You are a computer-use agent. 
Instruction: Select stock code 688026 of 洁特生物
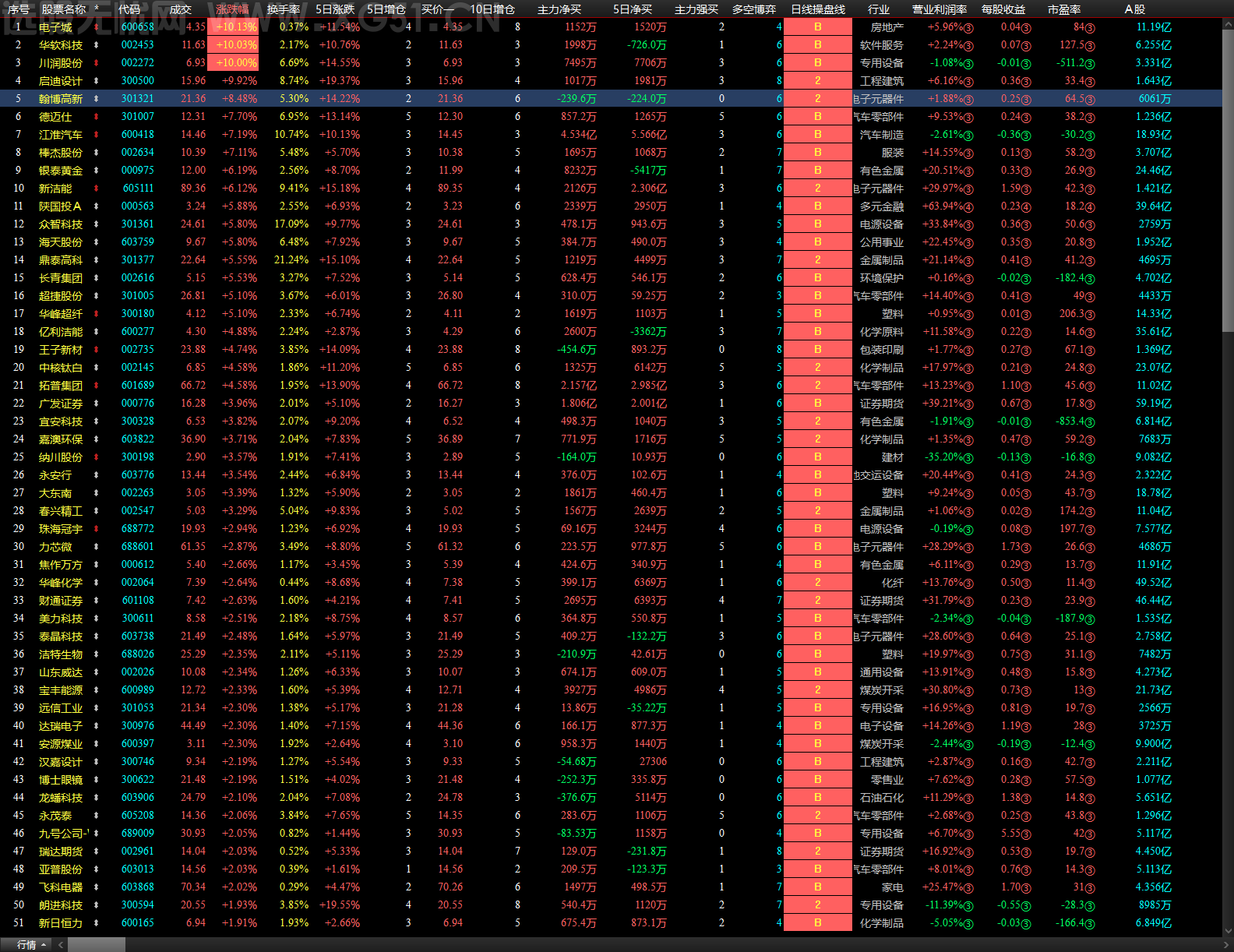tap(138, 654)
